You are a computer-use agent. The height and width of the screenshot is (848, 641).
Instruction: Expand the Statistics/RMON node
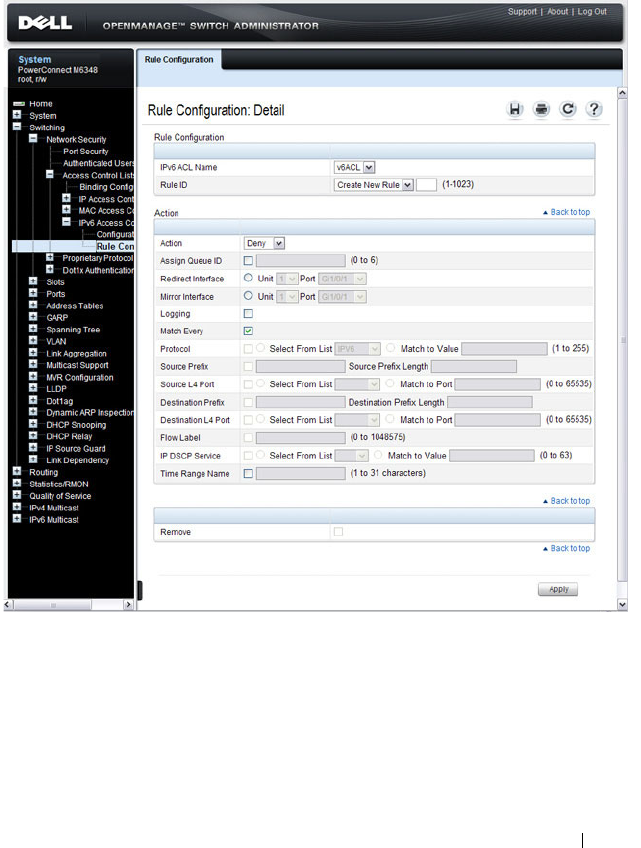coord(17,483)
